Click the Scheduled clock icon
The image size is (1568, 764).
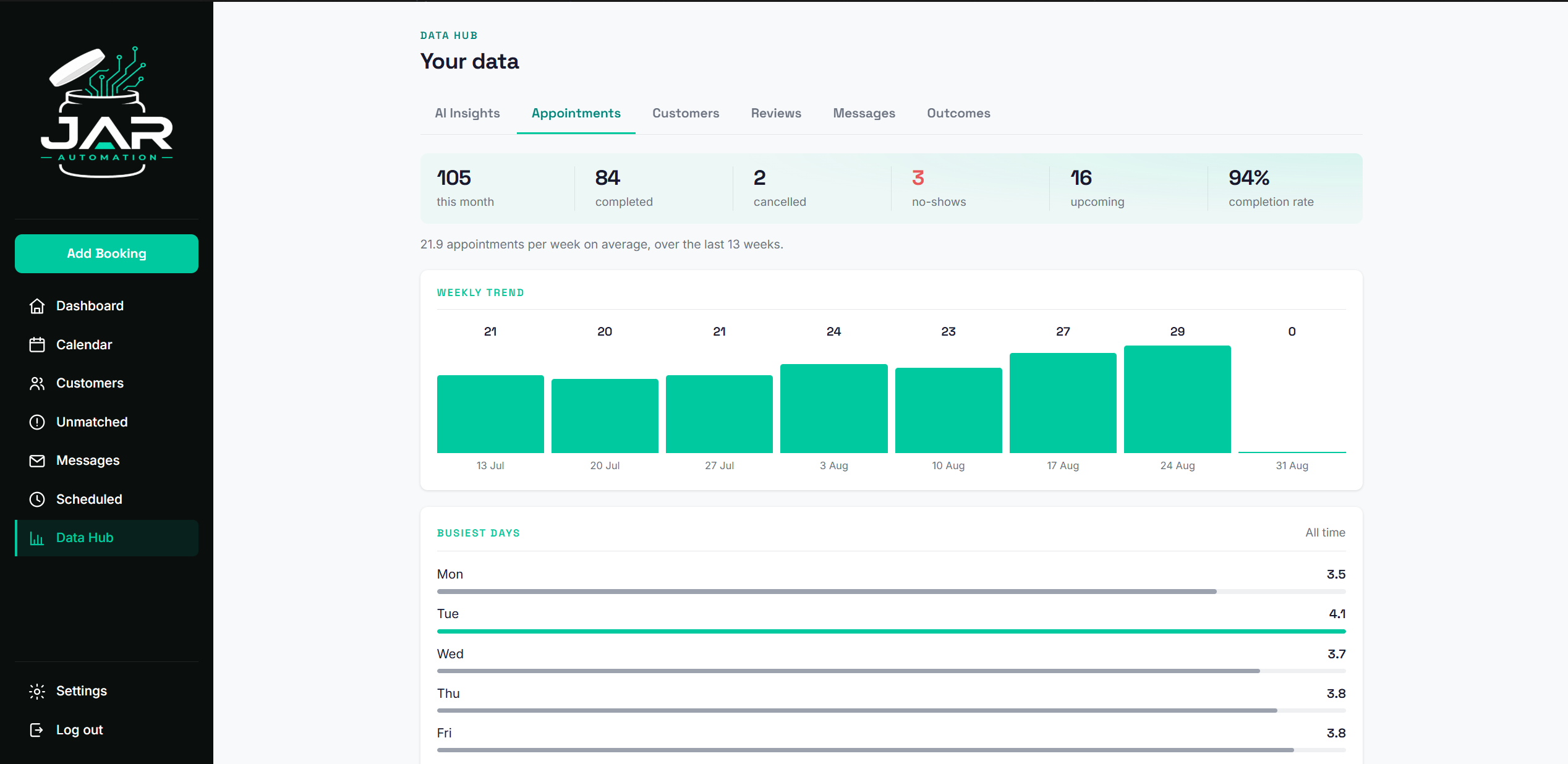(37, 499)
